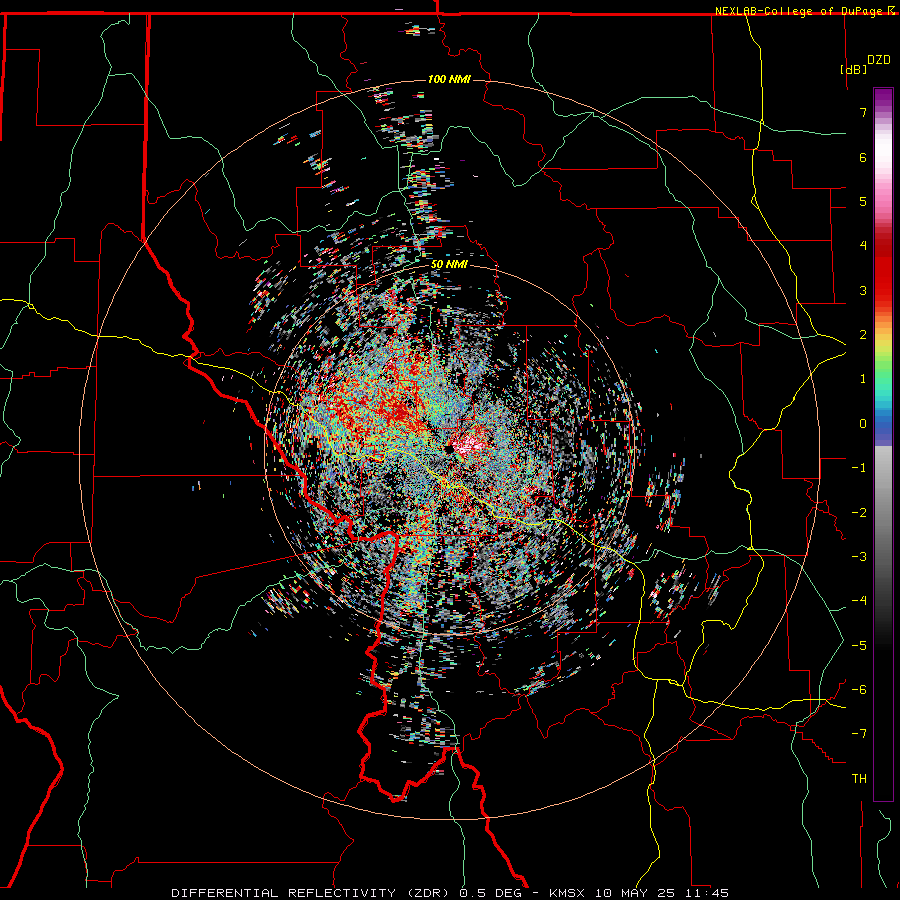900x900 pixels.
Task: Click the 10 MAY 25 11:45 timestamp
Action: (662, 893)
